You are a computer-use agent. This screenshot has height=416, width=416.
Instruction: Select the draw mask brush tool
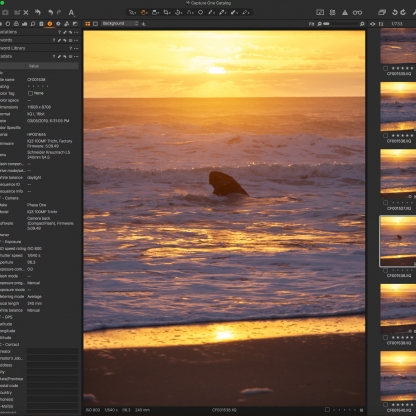click(222, 13)
